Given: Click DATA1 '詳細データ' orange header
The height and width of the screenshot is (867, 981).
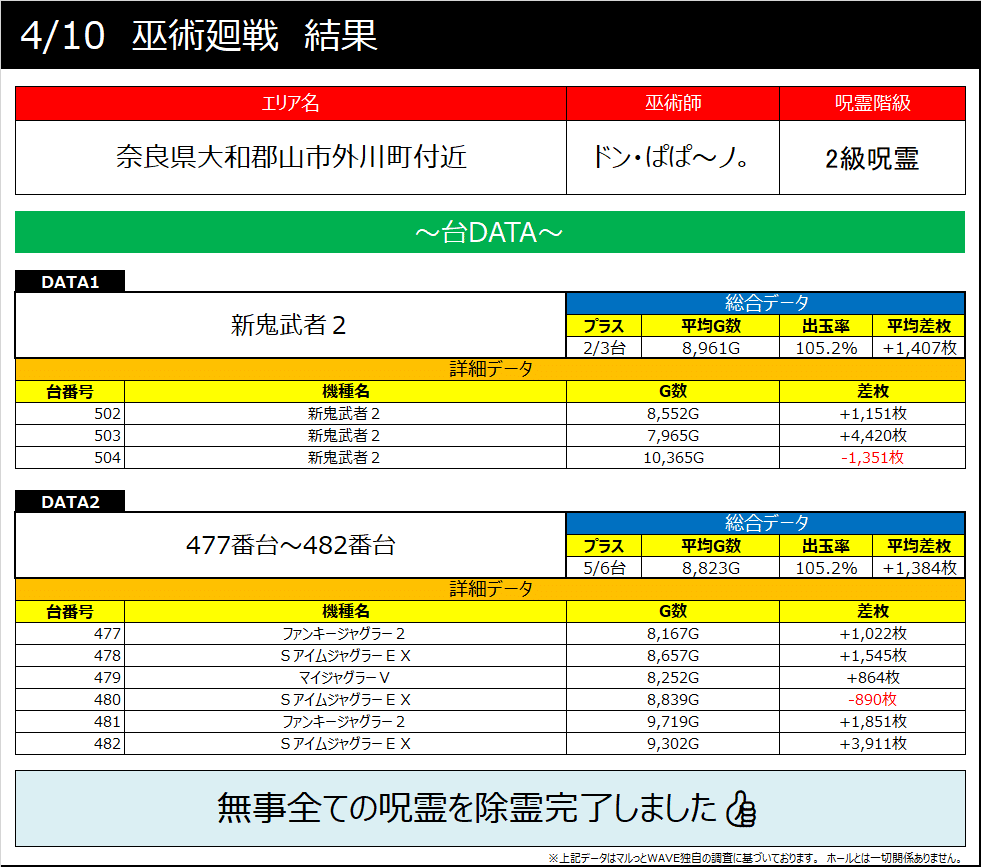Looking at the screenshot, I should click(490, 369).
